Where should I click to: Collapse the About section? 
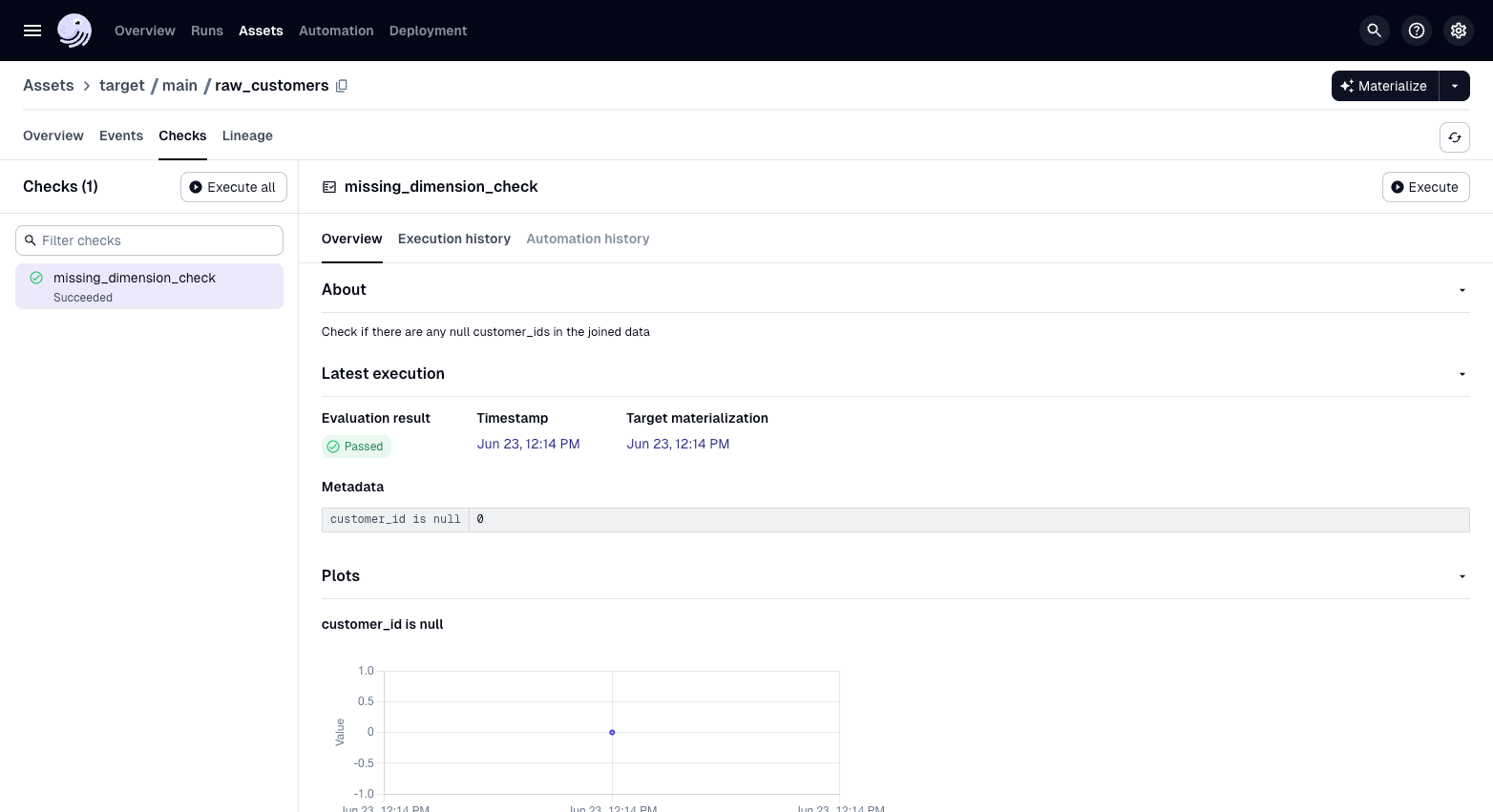(x=1461, y=290)
